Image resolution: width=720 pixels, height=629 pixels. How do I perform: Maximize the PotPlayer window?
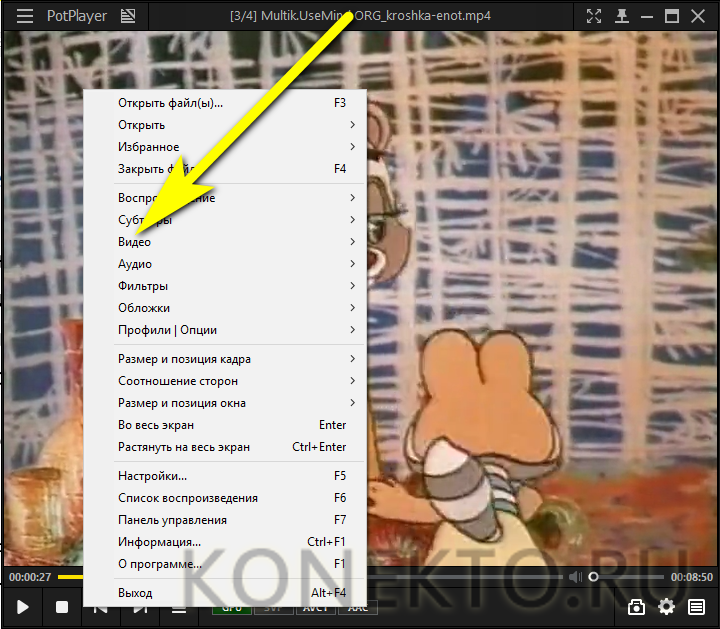(x=672, y=16)
